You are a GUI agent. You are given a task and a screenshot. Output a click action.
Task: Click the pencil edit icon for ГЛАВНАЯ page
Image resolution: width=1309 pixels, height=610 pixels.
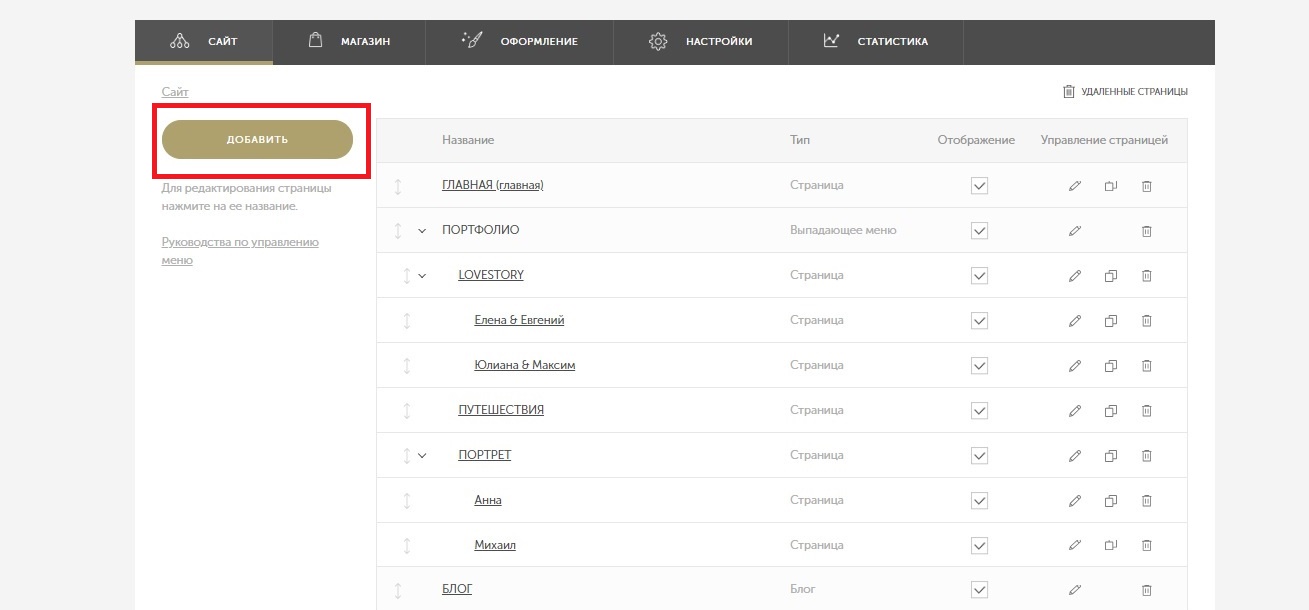pos(1075,186)
